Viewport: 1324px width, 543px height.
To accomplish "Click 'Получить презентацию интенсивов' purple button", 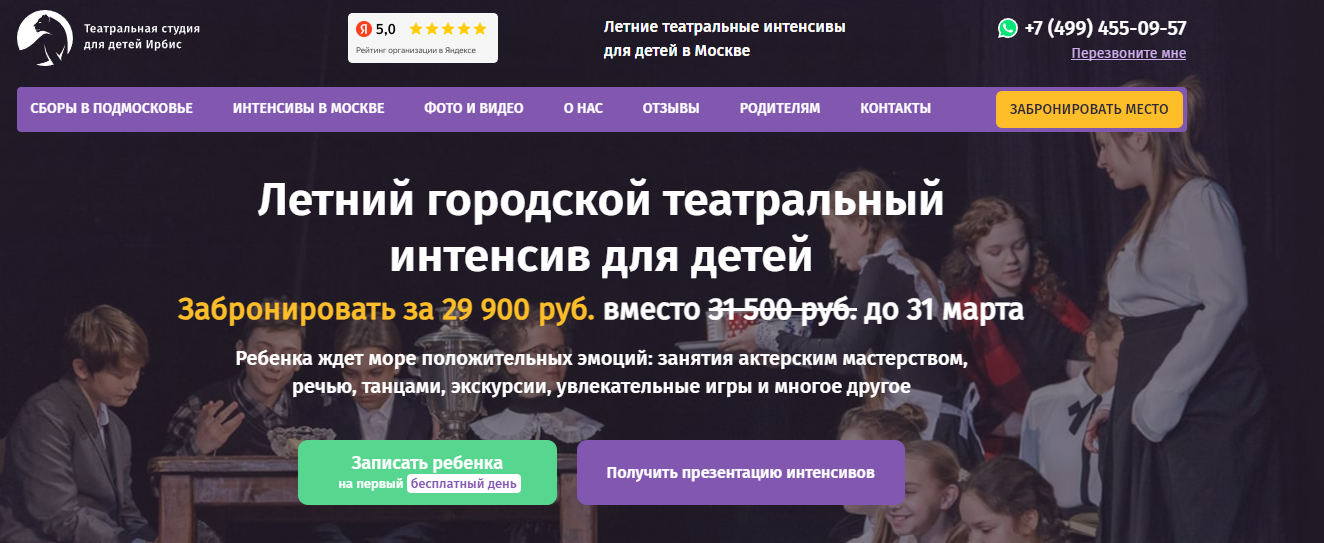I will click(x=741, y=472).
